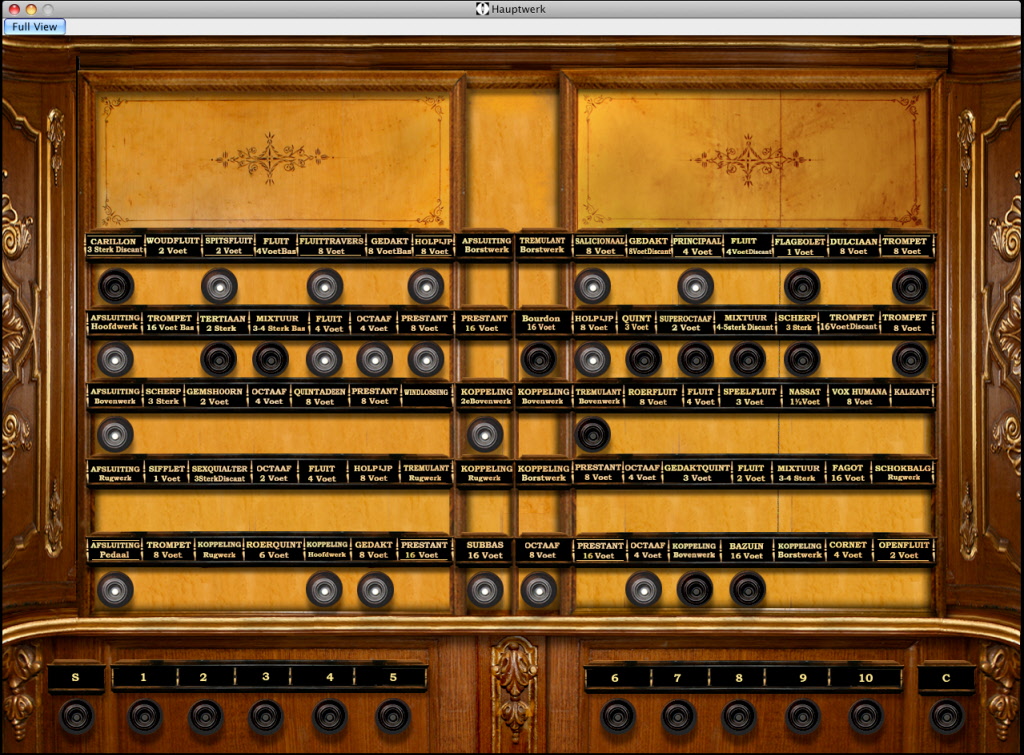Image resolution: width=1024 pixels, height=755 pixels.
Task: Click the Dulciaan 8 Voet label
Action: pyautogui.click(x=854, y=246)
